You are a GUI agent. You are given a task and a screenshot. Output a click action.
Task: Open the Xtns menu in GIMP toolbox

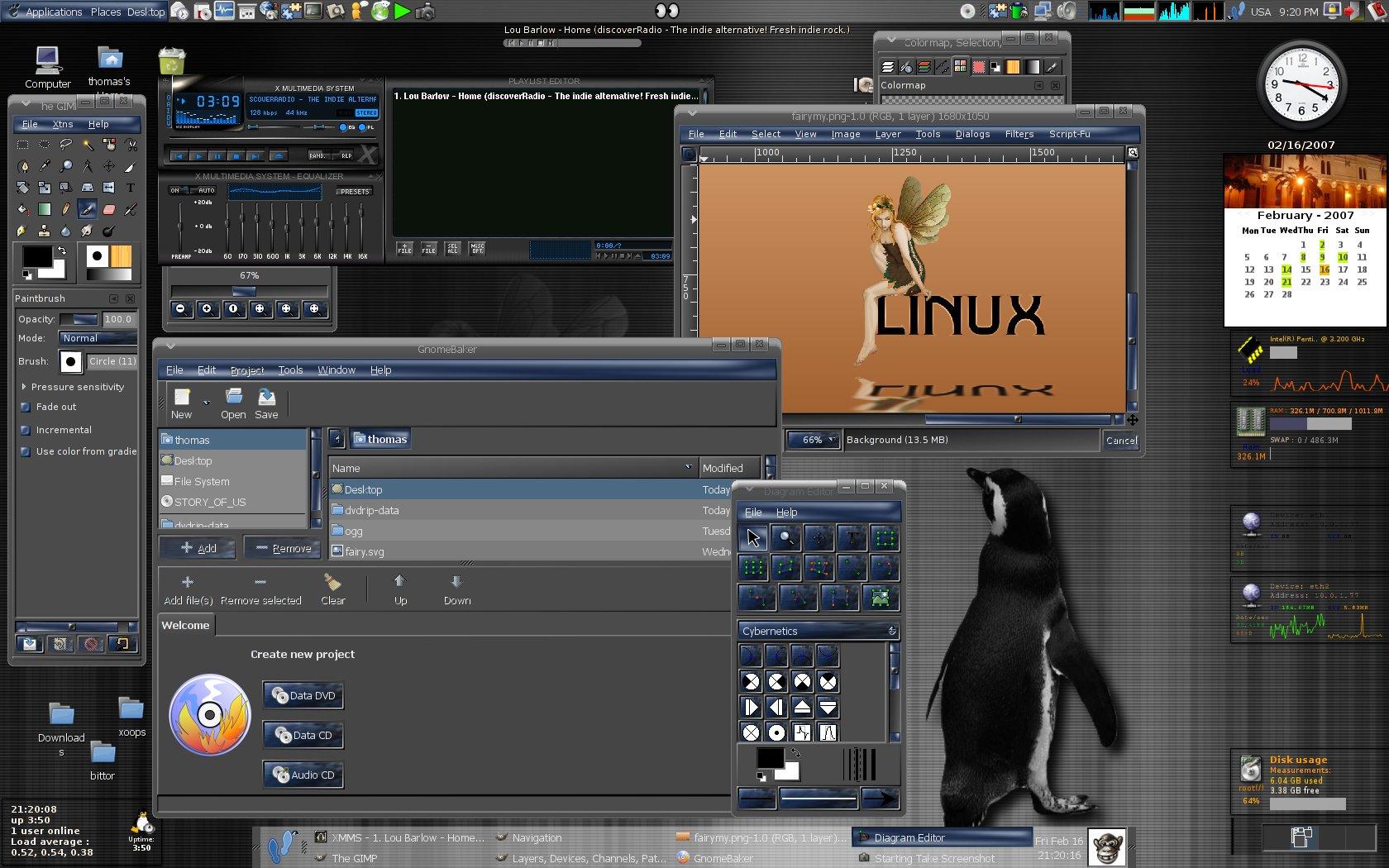coord(63,124)
